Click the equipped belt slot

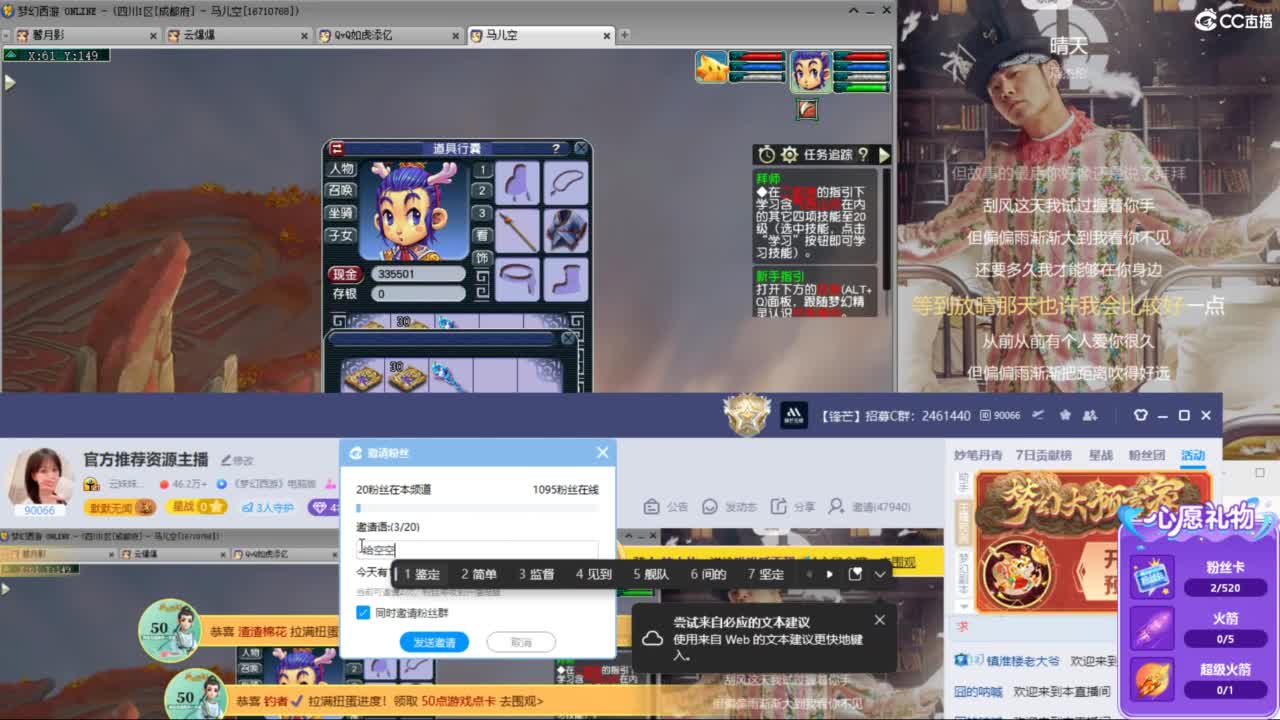(x=517, y=278)
